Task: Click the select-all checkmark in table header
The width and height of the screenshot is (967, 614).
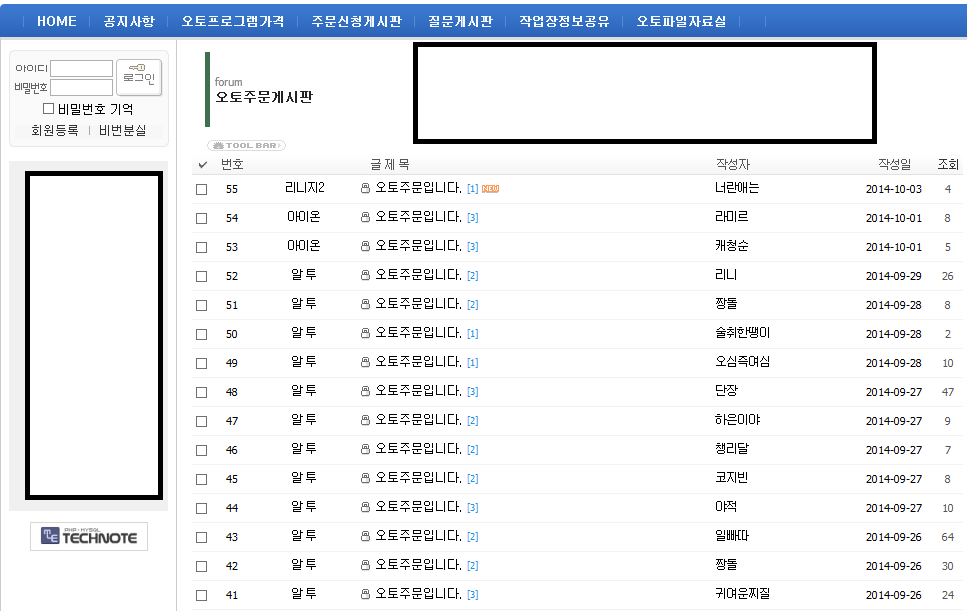Action: 203,165
